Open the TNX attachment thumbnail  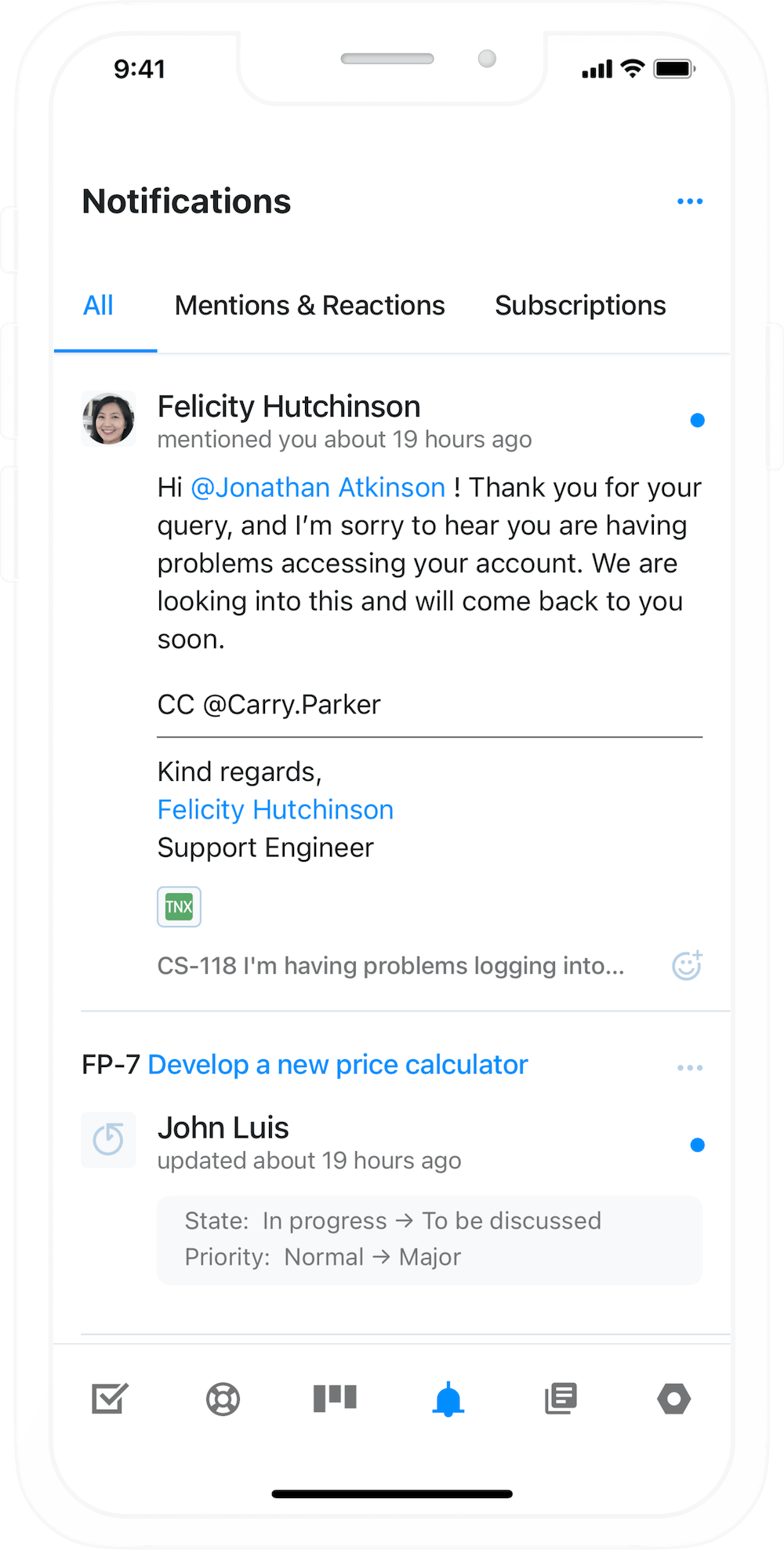click(x=179, y=906)
